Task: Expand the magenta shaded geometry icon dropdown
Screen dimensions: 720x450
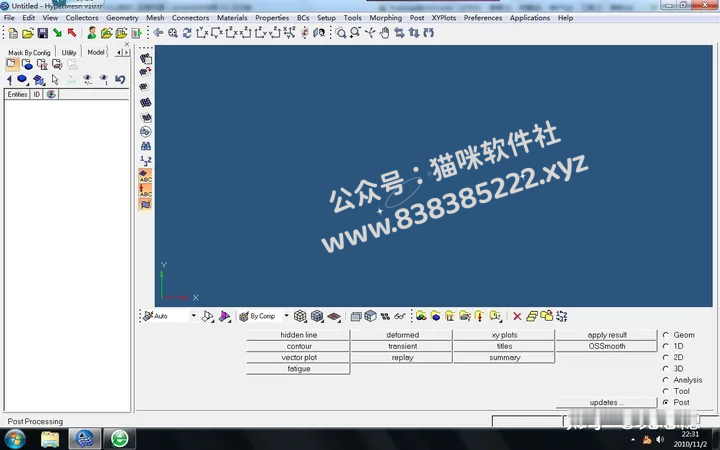Action: click(225, 316)
